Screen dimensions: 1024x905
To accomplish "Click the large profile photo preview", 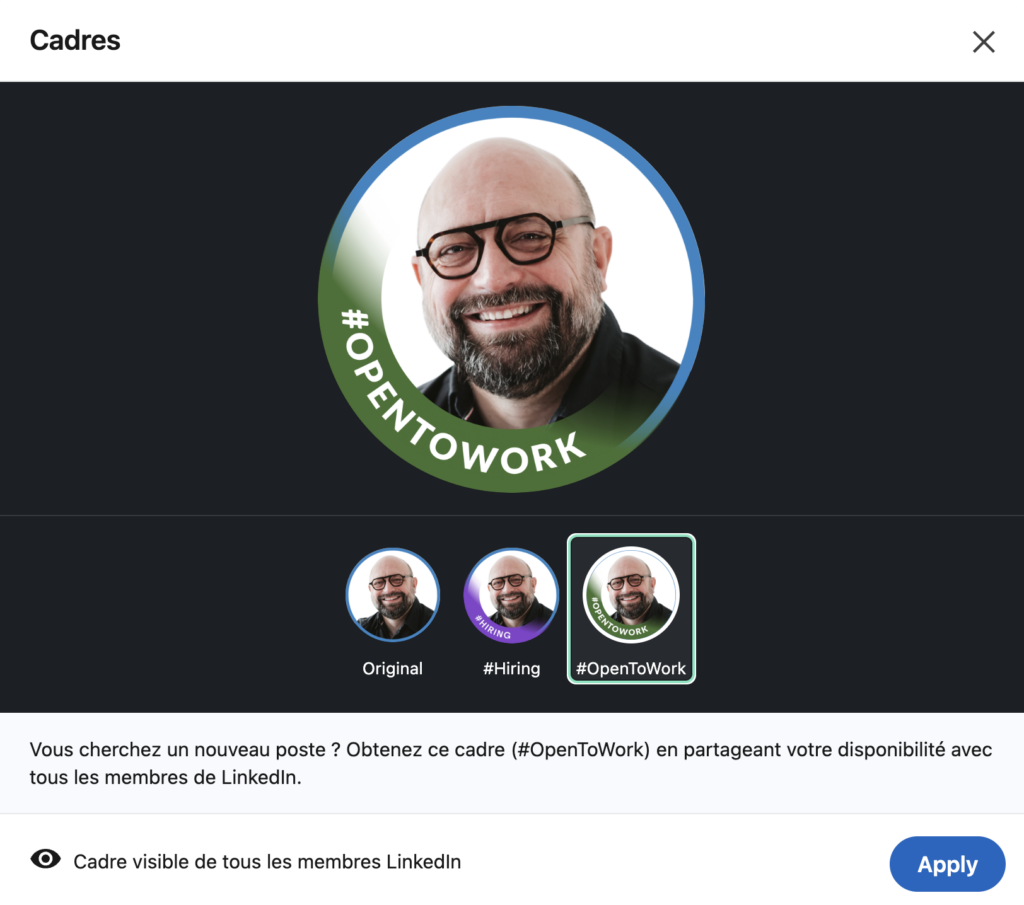I will pyautogui.click(x=511, y=299).
